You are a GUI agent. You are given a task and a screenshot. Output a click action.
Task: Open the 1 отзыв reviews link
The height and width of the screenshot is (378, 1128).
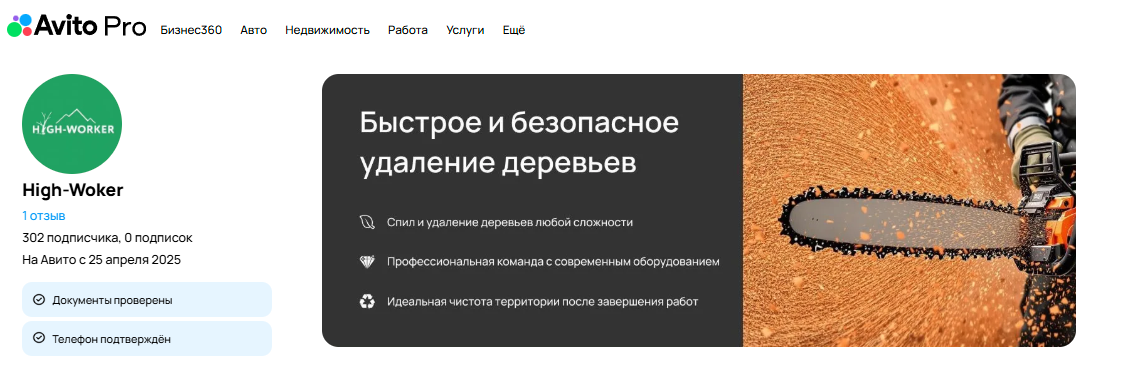(44, 215)
